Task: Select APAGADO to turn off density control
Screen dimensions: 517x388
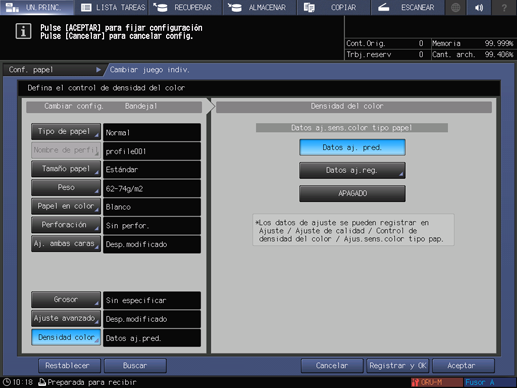Action: tap(352, 193)
